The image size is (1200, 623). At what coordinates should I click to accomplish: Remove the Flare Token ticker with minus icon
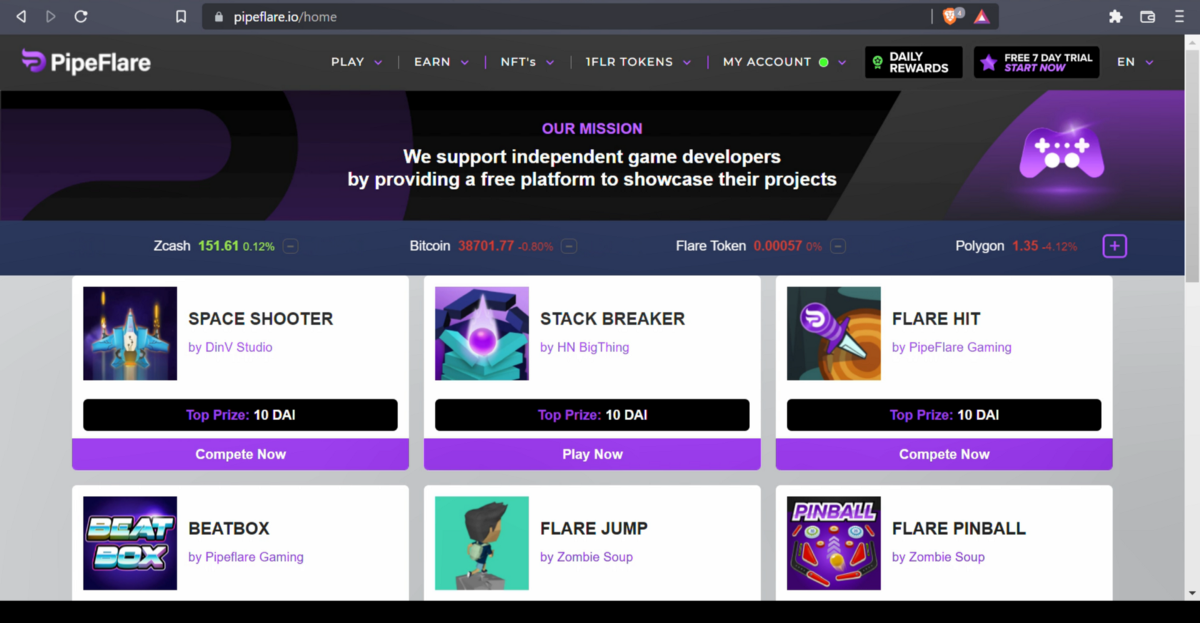coord(838,246)
